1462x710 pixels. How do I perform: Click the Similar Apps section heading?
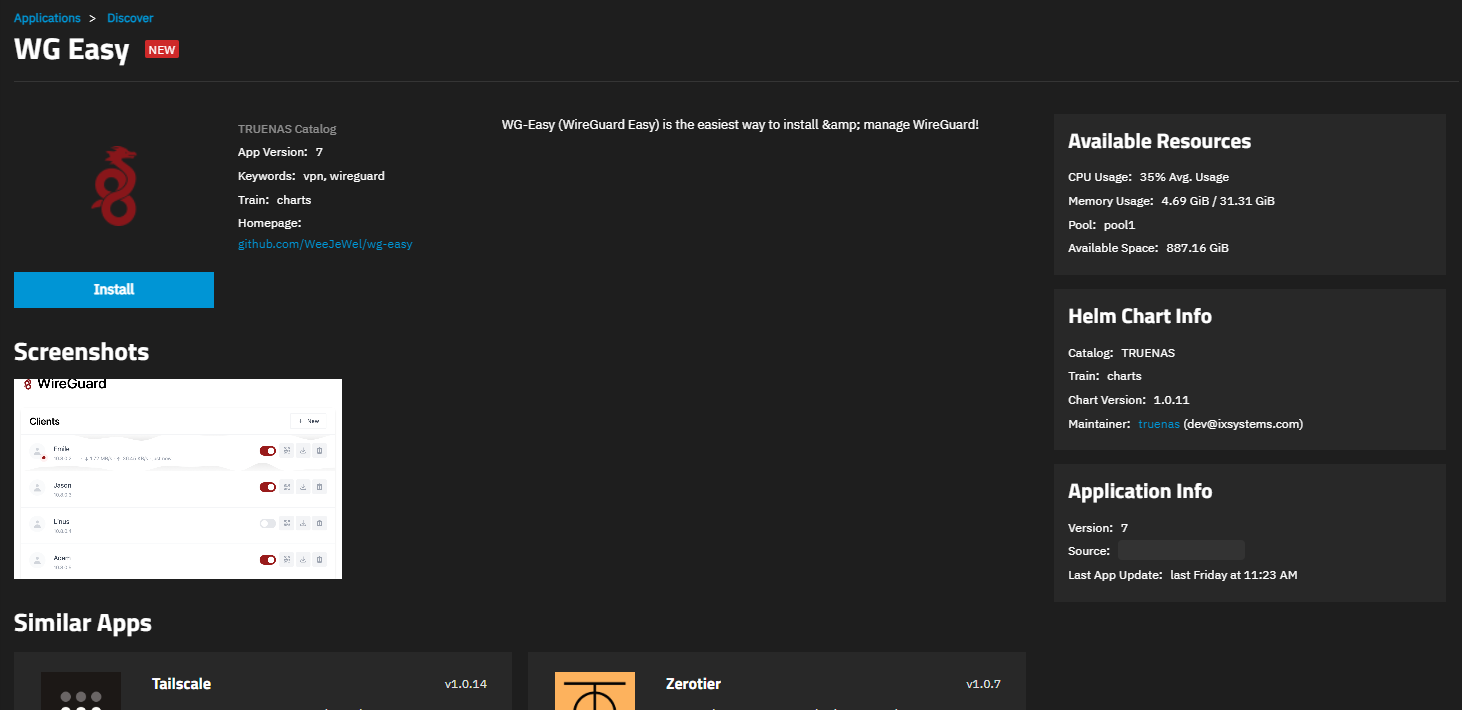tap(83, 623)
